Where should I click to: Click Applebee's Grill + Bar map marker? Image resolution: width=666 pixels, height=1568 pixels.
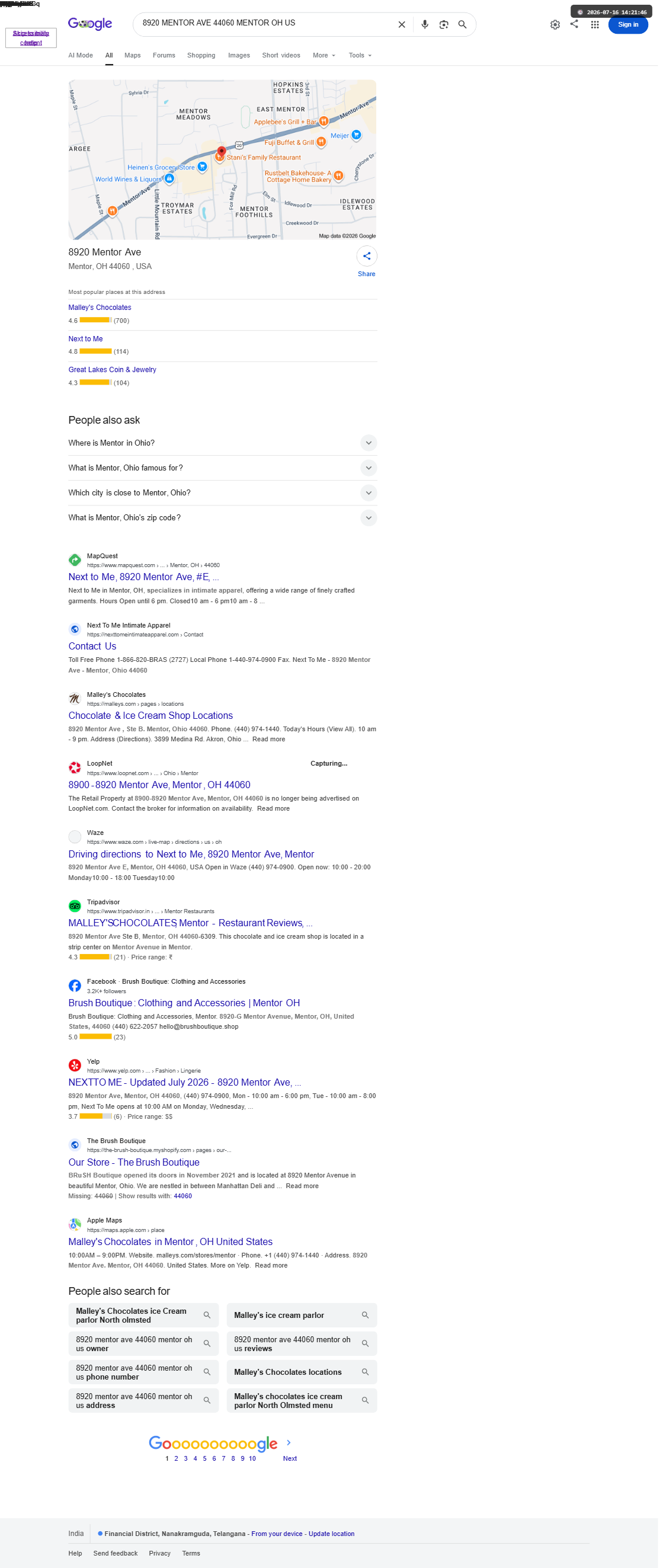coord(324,121)
